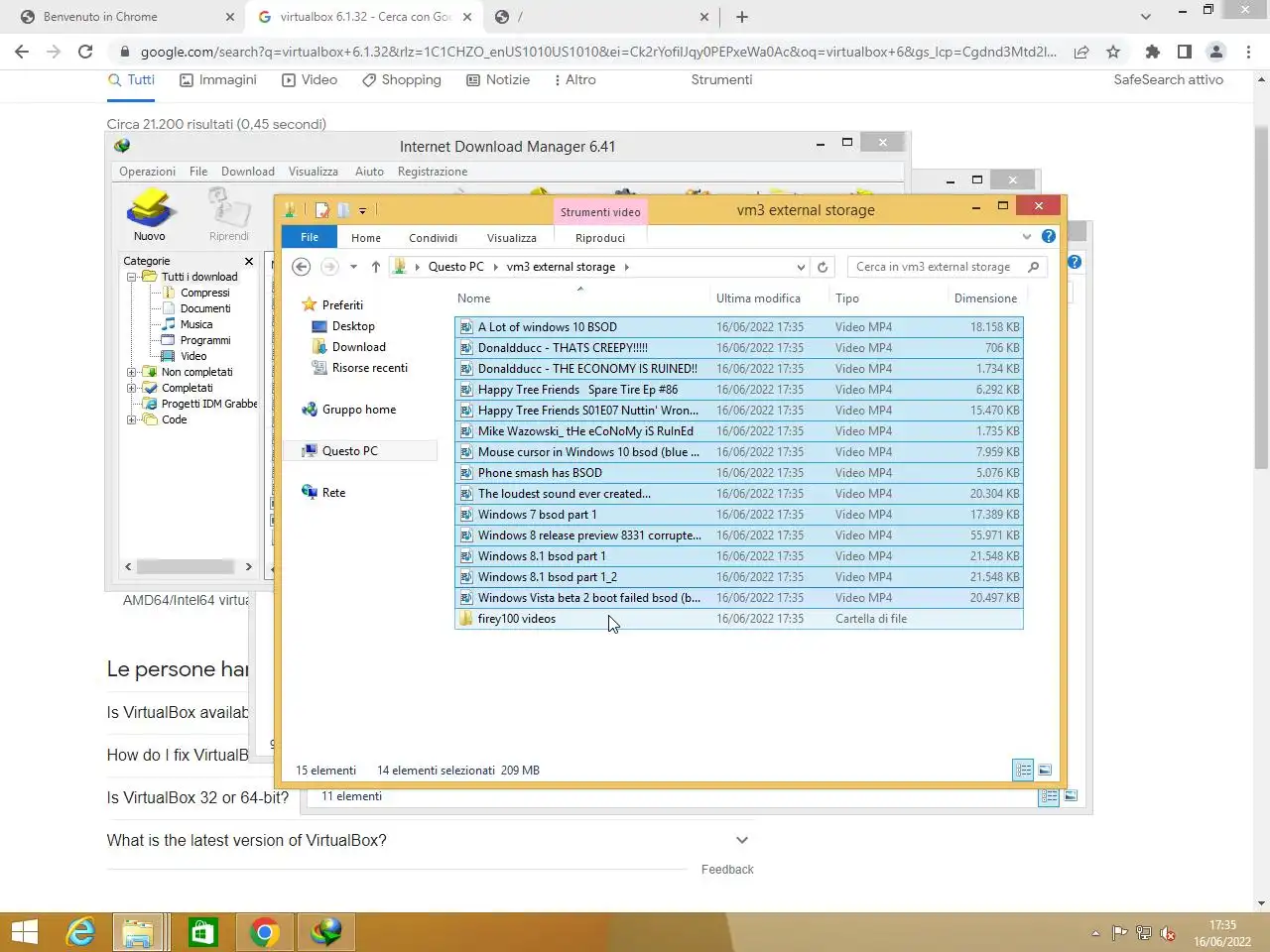Click the new folder icon in Explorer quick access toolbar
Image resolution: width=1270 pixels, height=952 pixels.
[342, 210]
